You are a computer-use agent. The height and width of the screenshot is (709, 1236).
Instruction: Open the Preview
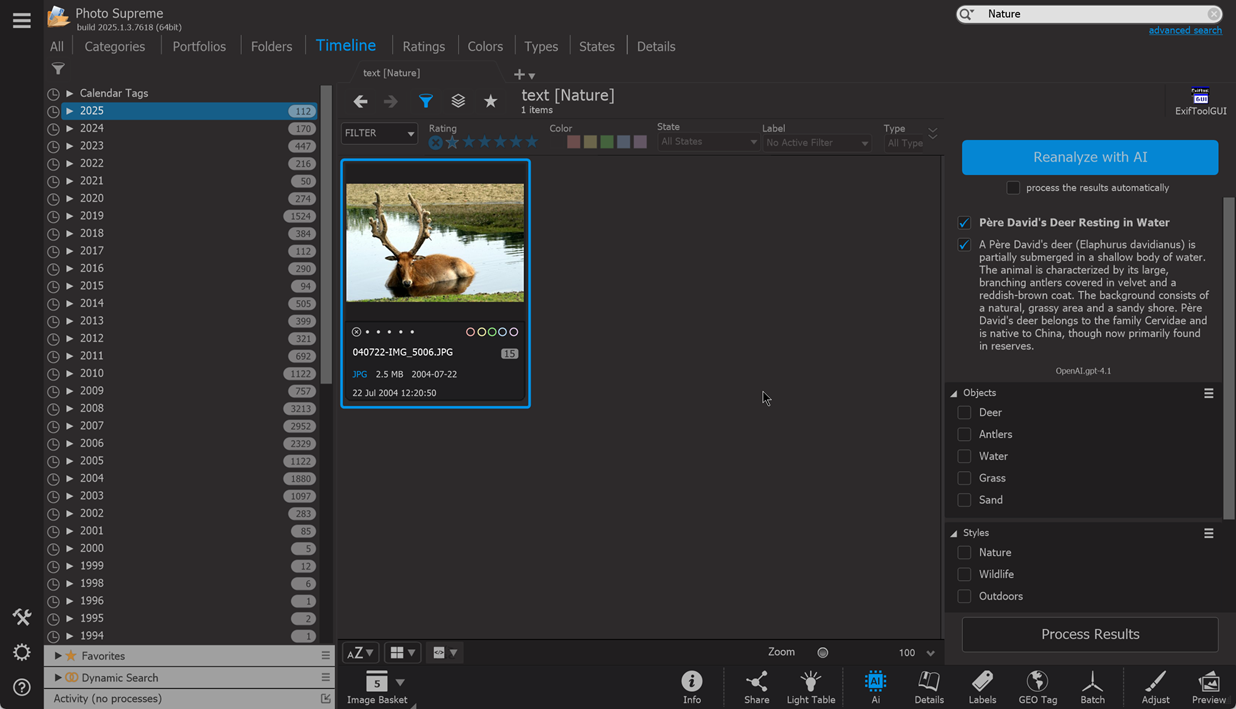(x=1209, y=687)
